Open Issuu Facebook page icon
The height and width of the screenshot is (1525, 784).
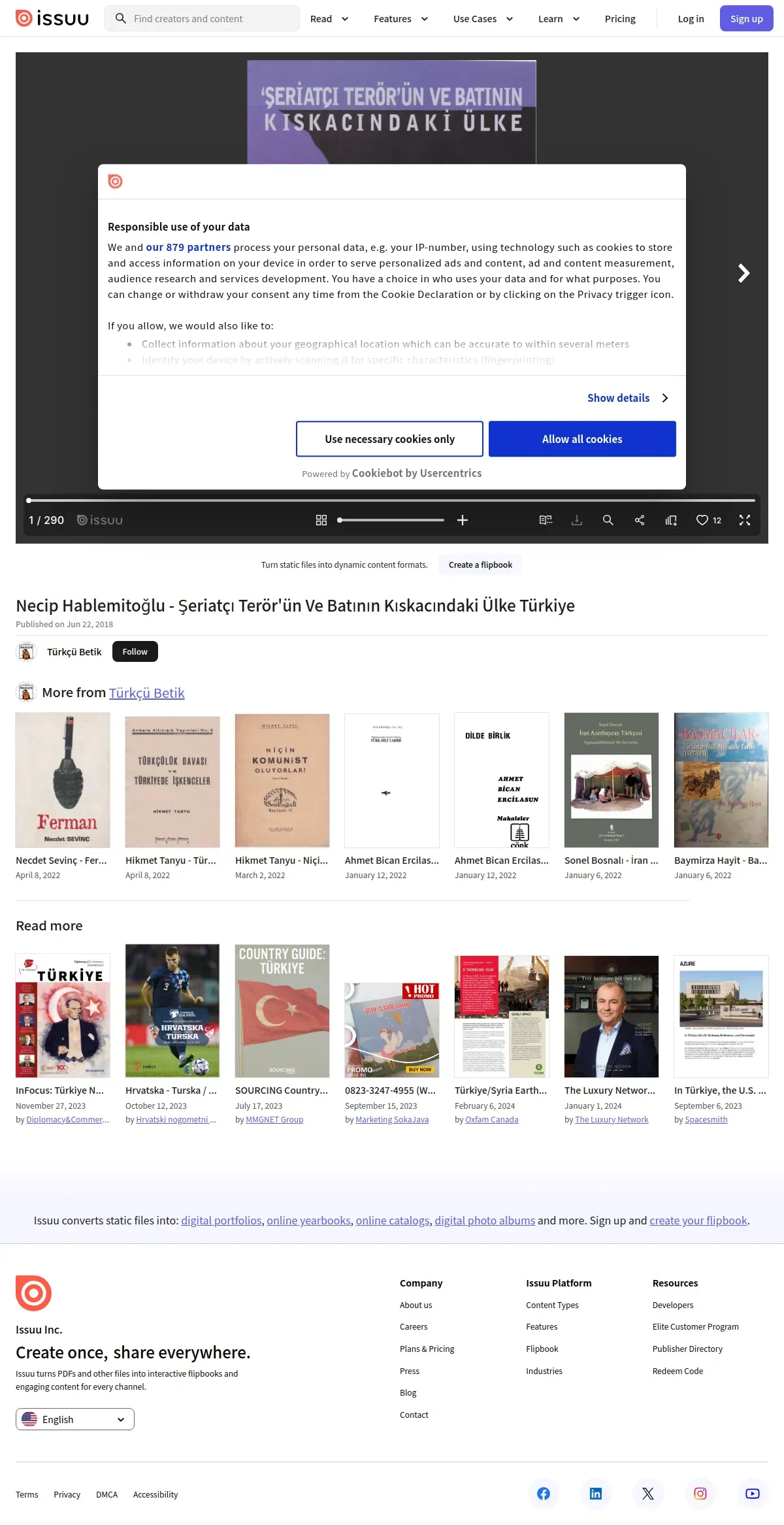(544, 1494)
